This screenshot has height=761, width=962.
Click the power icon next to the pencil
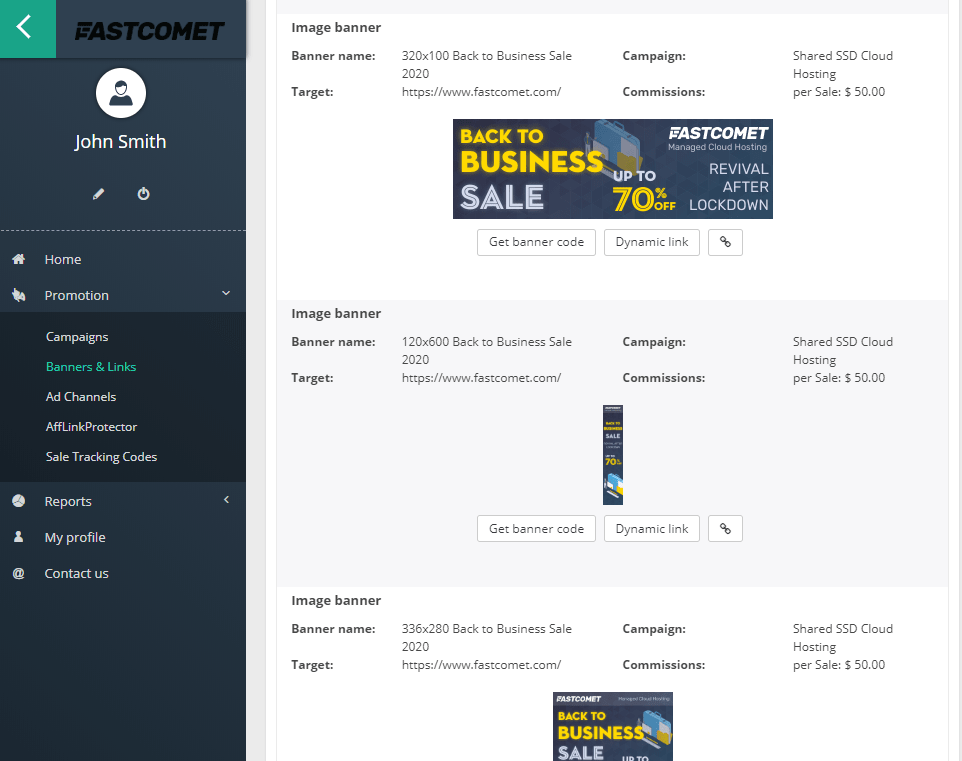coord(143,193)
